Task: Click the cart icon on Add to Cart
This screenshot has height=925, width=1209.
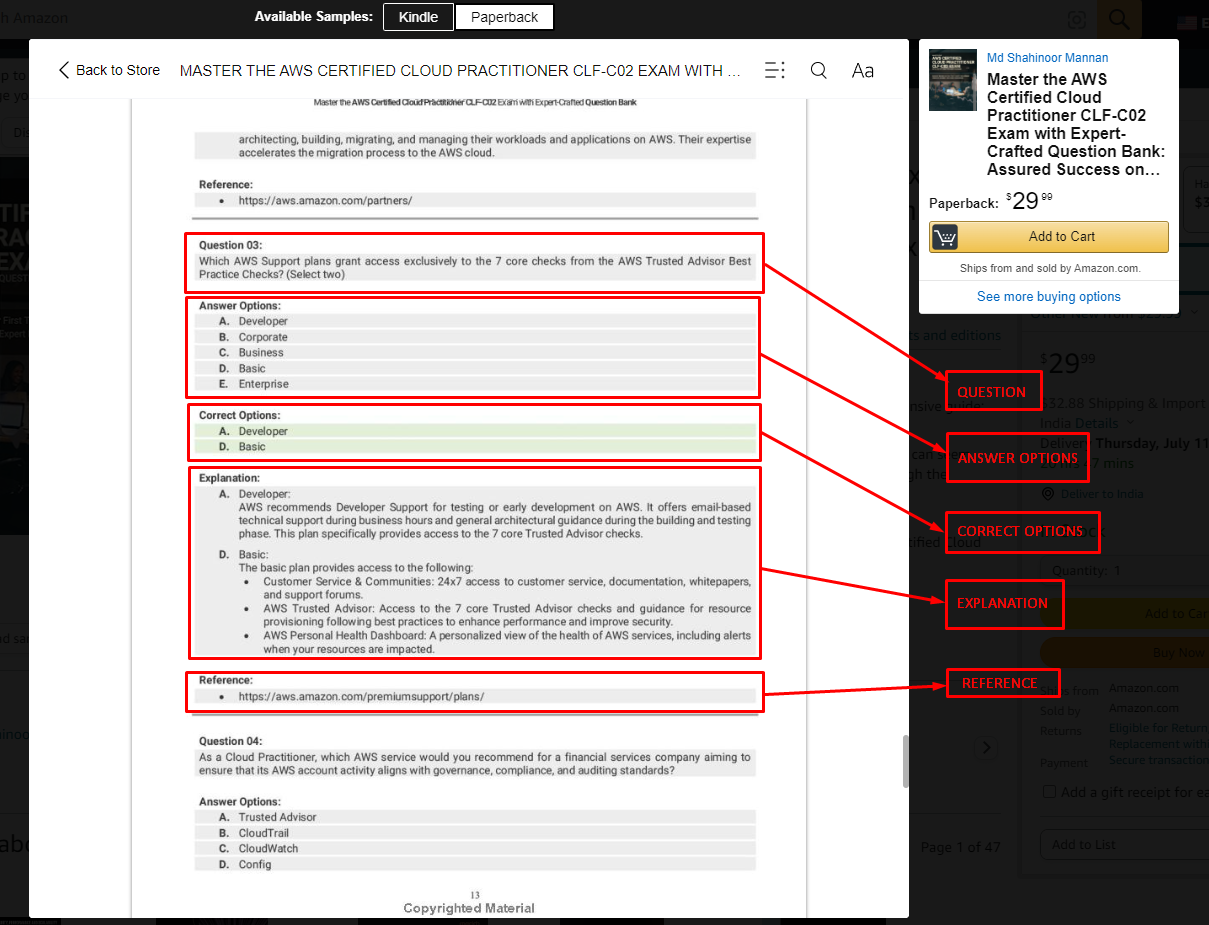Action: [x=945, y=237]
